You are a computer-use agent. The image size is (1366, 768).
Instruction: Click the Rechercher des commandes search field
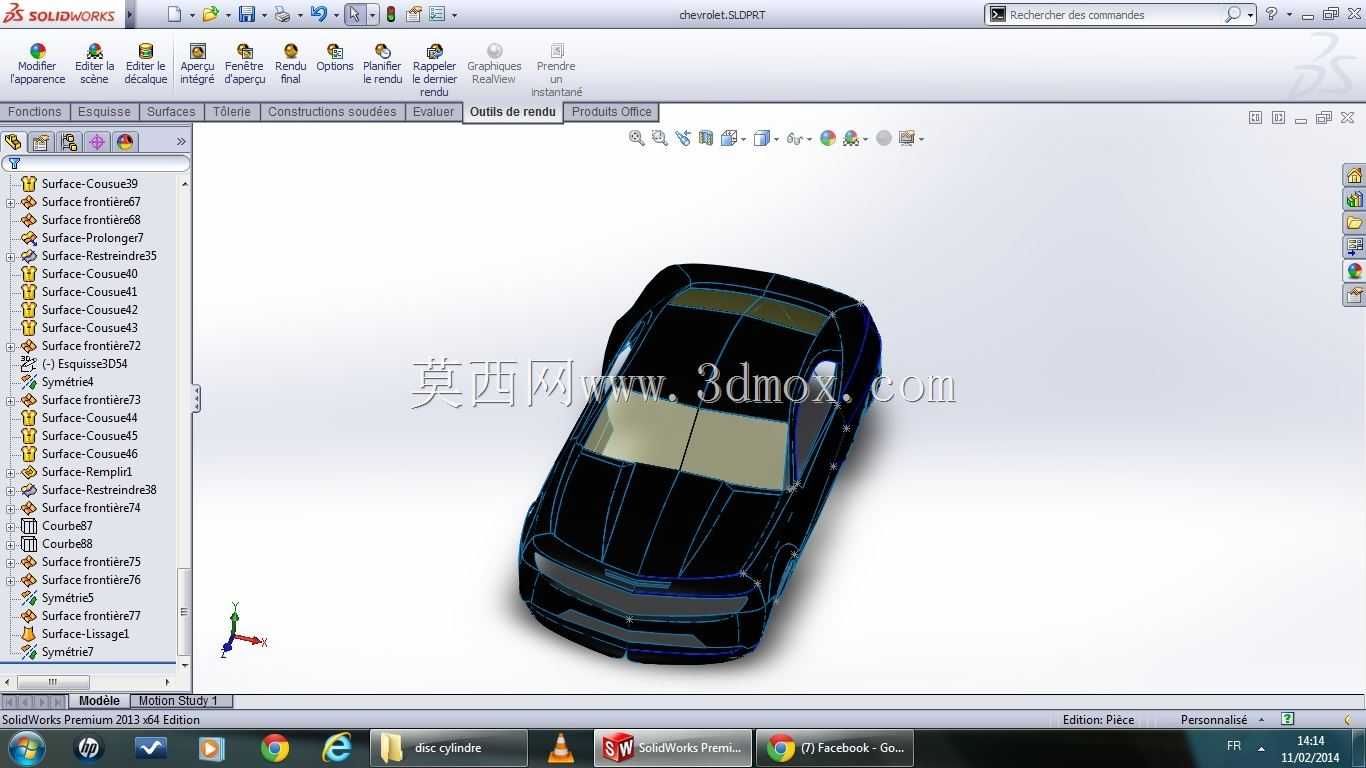(x=1115, y=14)
